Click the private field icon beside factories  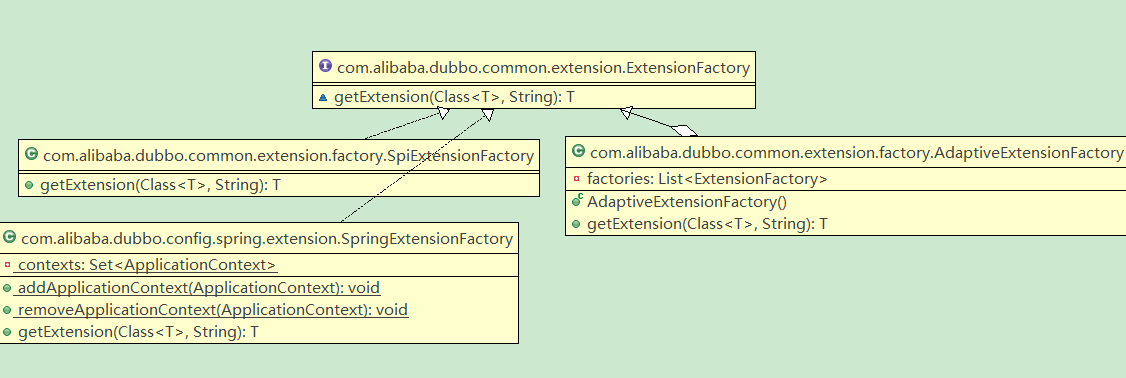tap(576, 178)
